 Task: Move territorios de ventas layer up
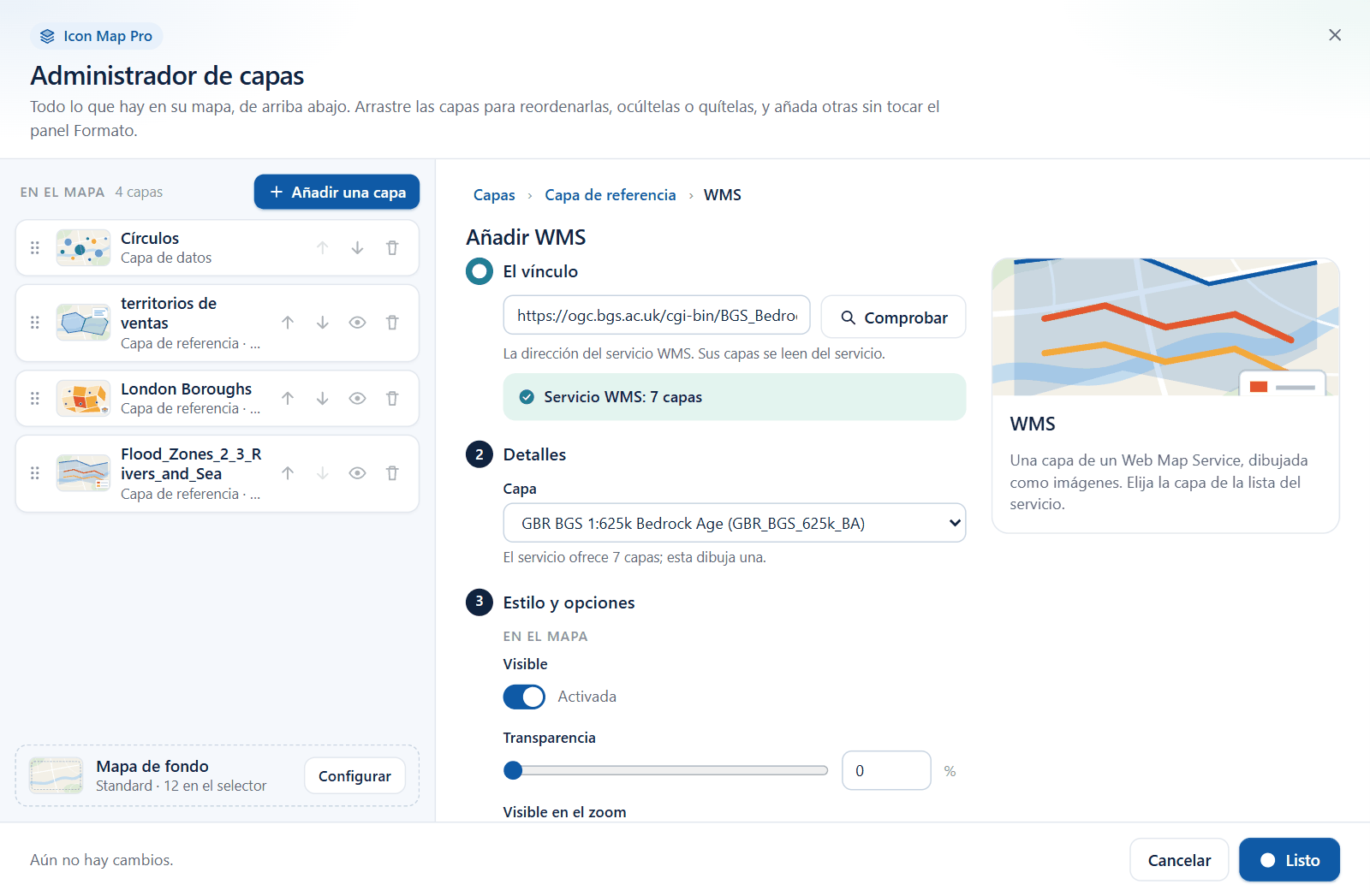288,323
